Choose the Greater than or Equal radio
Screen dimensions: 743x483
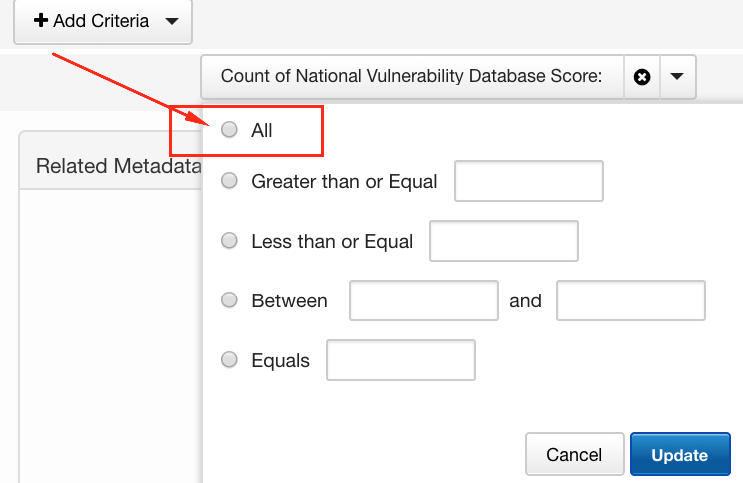tap(230, 181)
